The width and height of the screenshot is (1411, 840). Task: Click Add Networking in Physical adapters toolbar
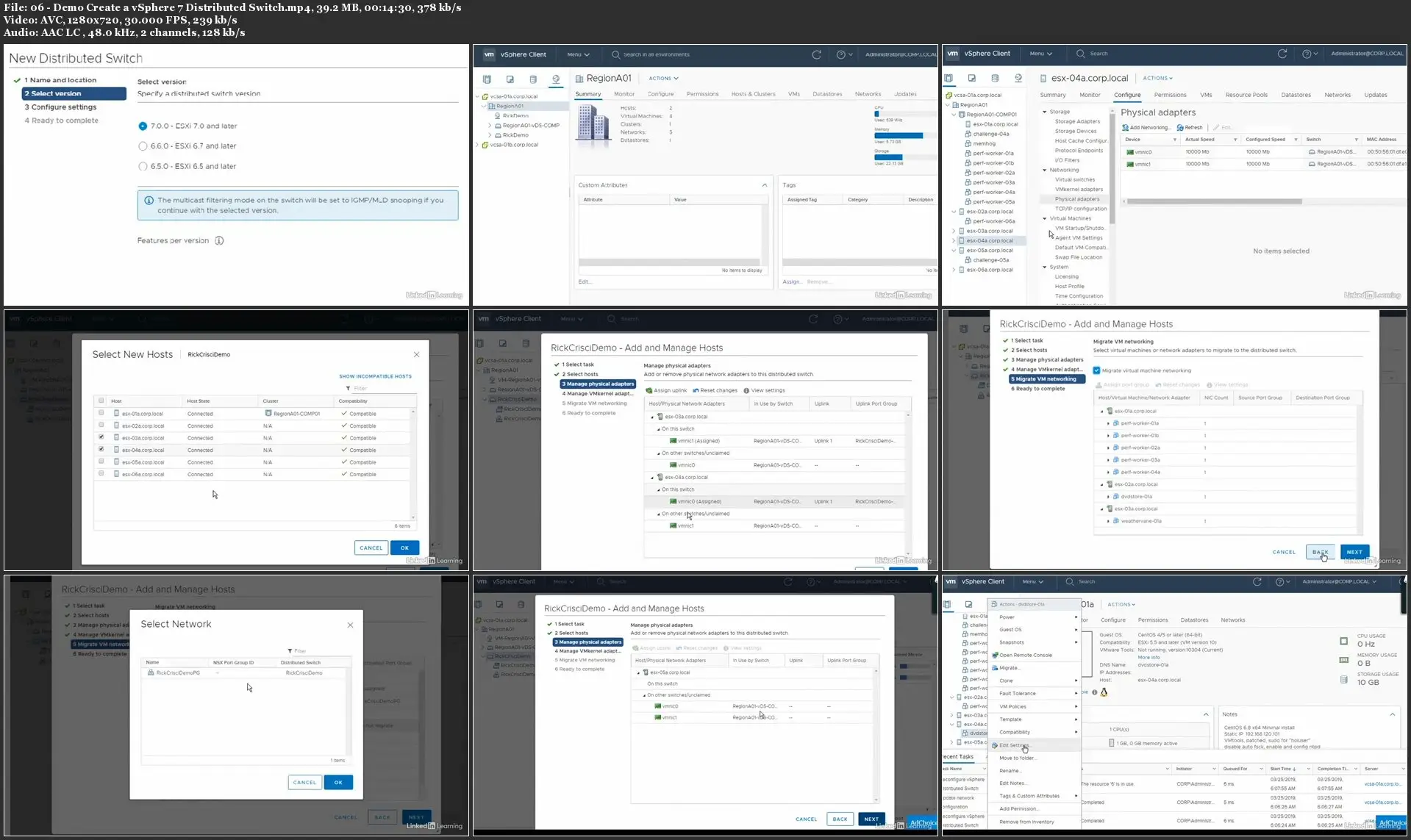[1146, 127]
